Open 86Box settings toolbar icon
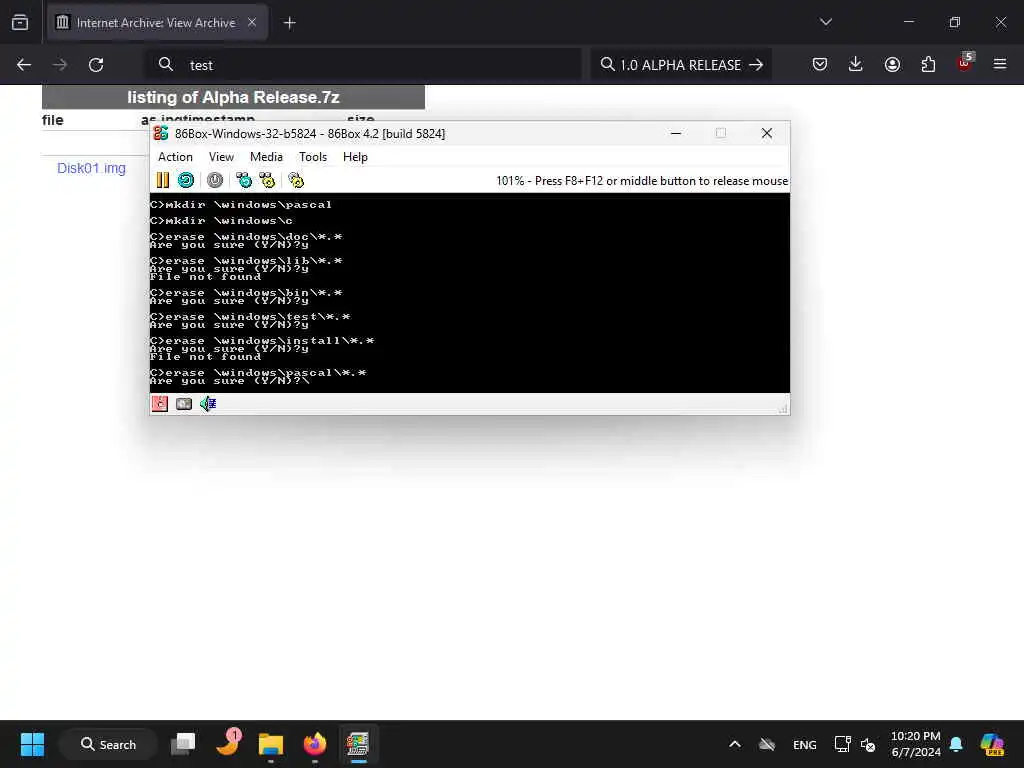The image size is (1024, 768). (296, 180)
